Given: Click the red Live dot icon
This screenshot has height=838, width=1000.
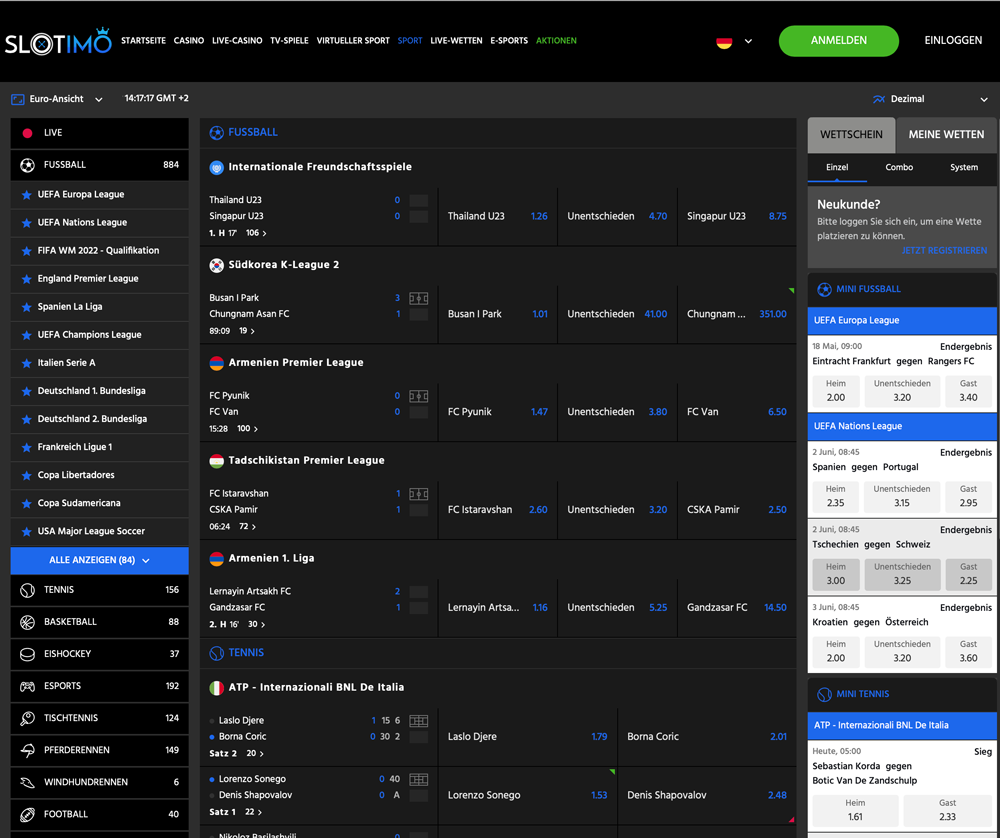Looking at the screenshot, I should [x=27, y=133].
